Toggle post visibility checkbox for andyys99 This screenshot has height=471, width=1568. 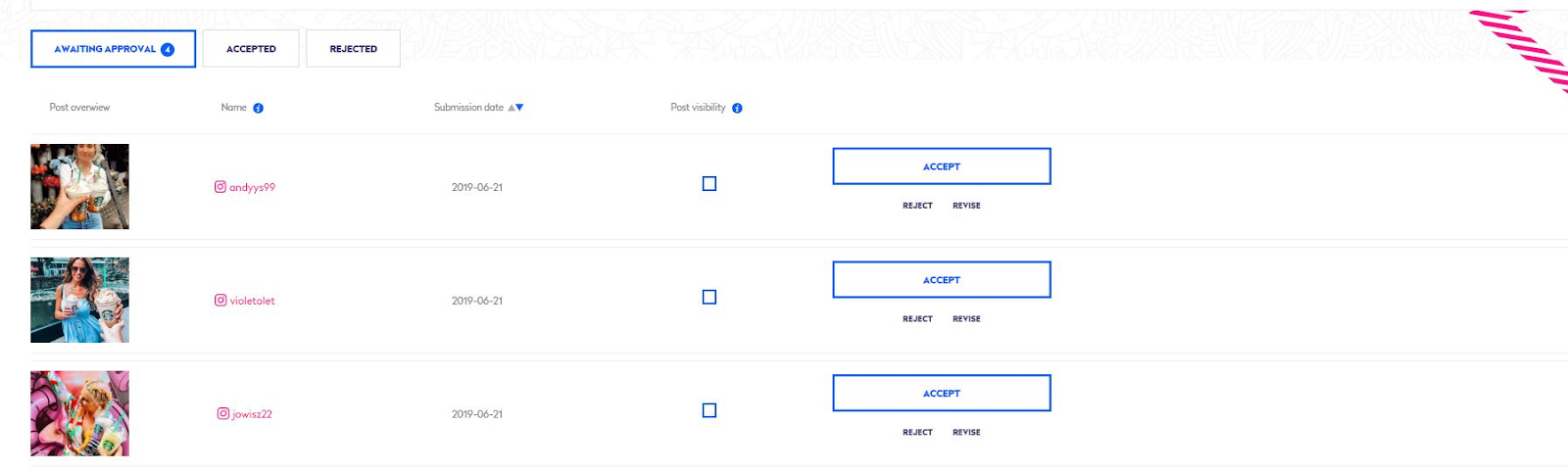tap(710, 184)
